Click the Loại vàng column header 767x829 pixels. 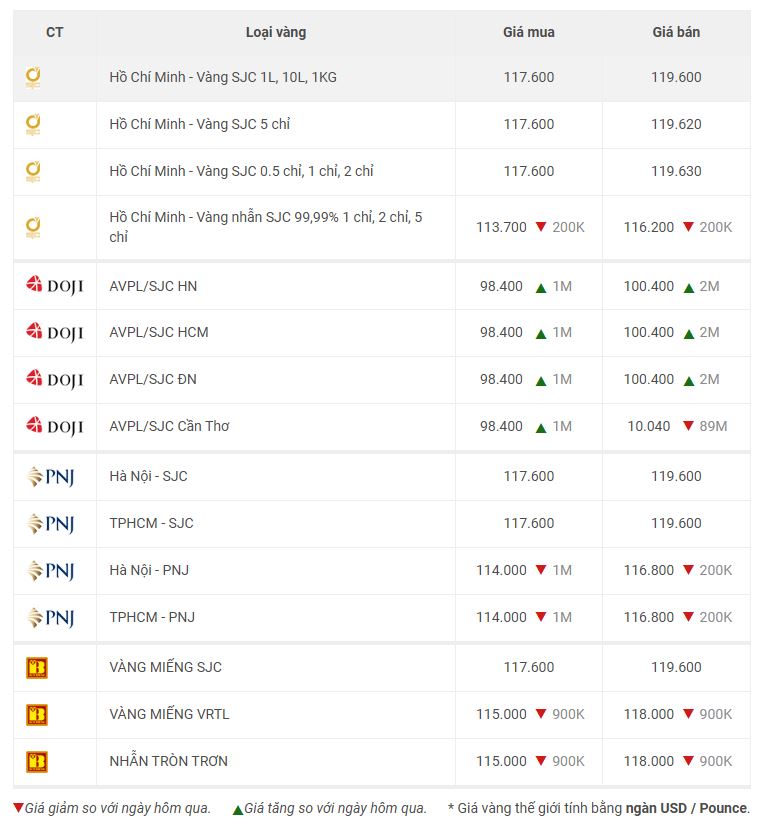(x=276, y=33)
